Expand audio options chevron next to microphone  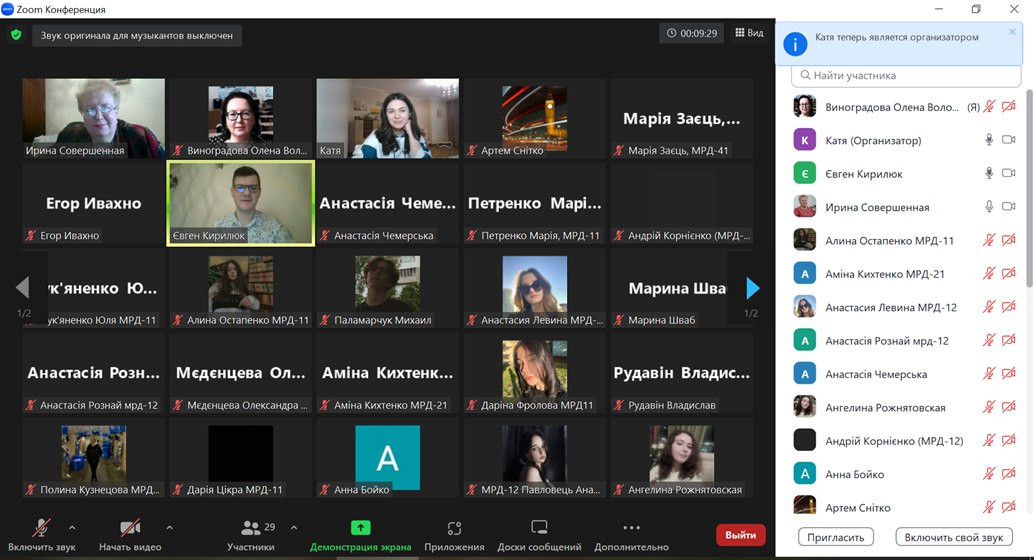tap(72, 527)
